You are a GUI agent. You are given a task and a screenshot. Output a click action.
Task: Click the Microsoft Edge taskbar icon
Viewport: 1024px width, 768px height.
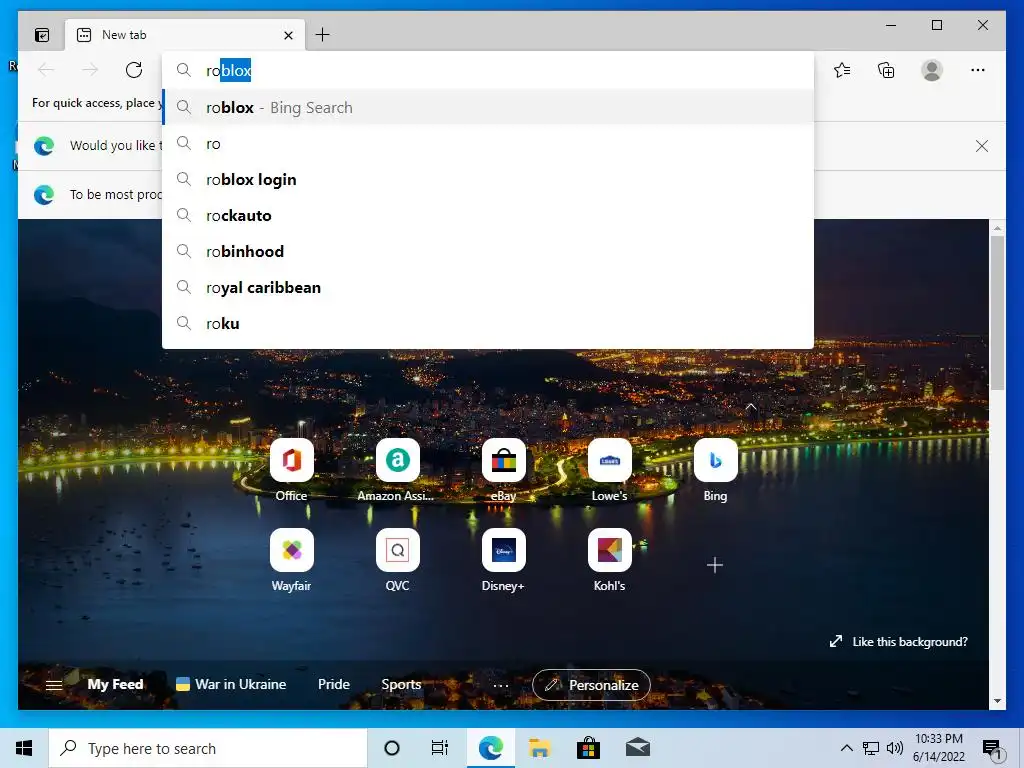[490, 748]
